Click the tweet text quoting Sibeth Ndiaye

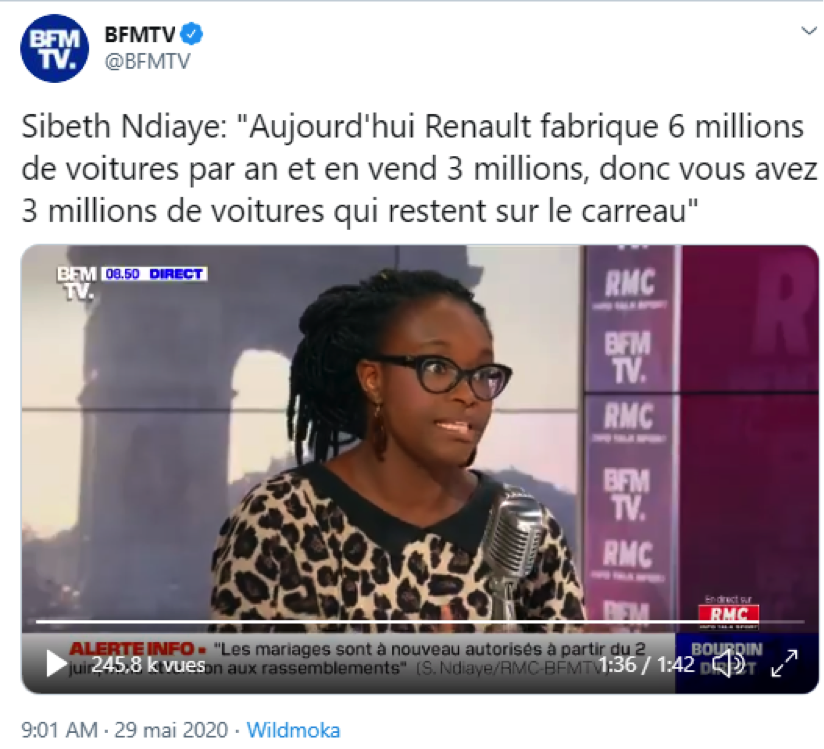[419, 169]
